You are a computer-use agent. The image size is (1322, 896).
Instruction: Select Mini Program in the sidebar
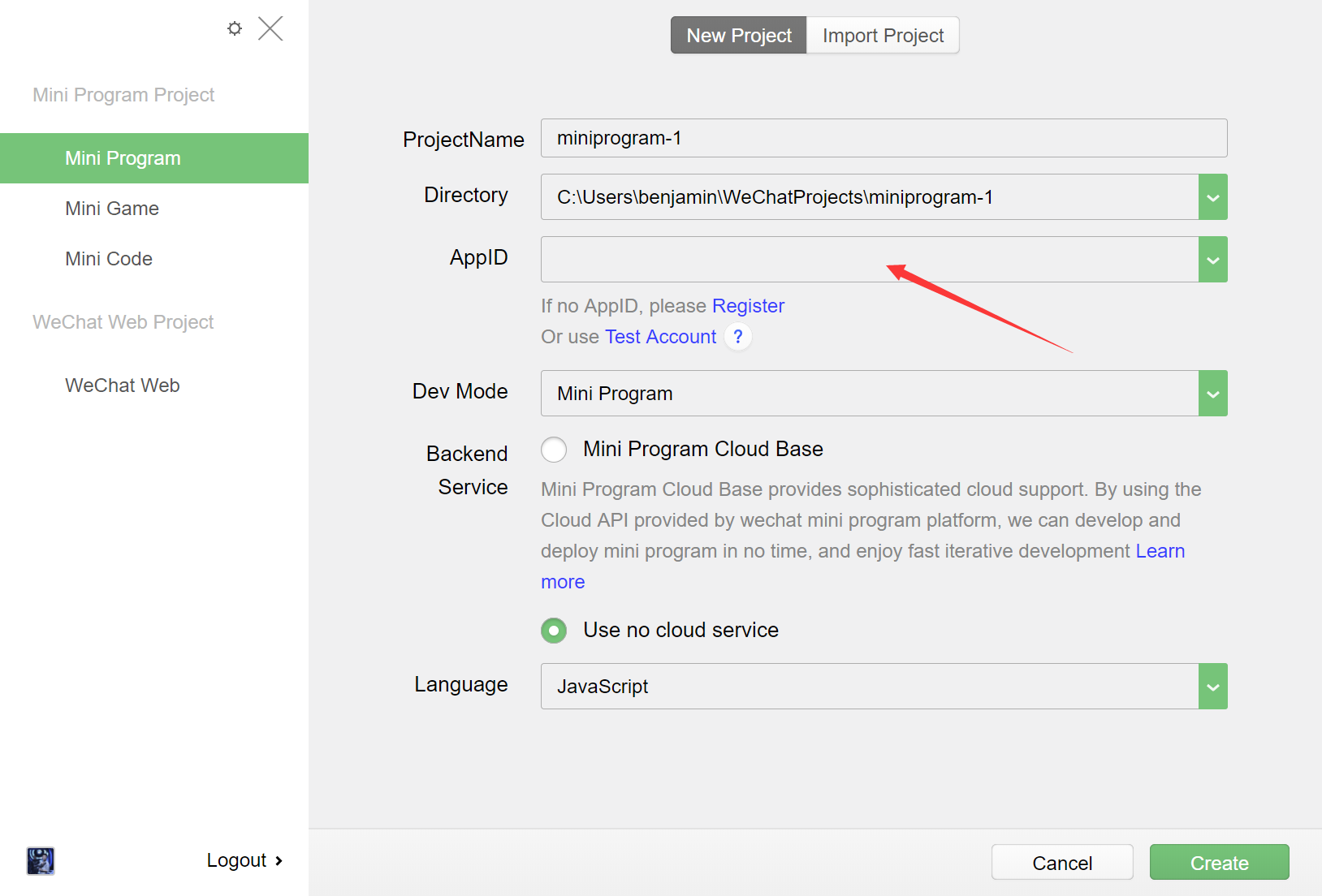tap(154, 158)
